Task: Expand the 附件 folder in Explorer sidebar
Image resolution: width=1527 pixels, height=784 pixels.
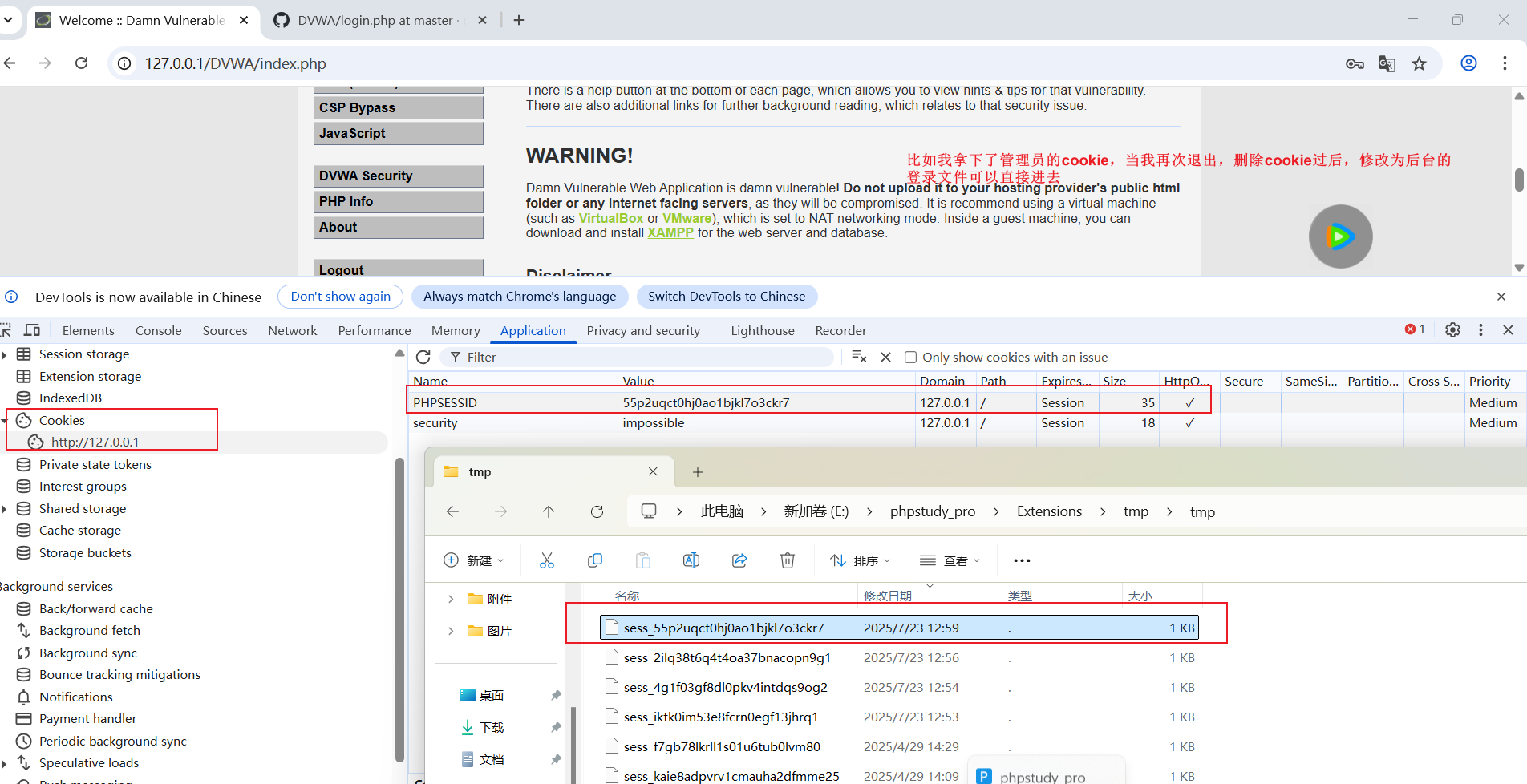Action: 450,599
